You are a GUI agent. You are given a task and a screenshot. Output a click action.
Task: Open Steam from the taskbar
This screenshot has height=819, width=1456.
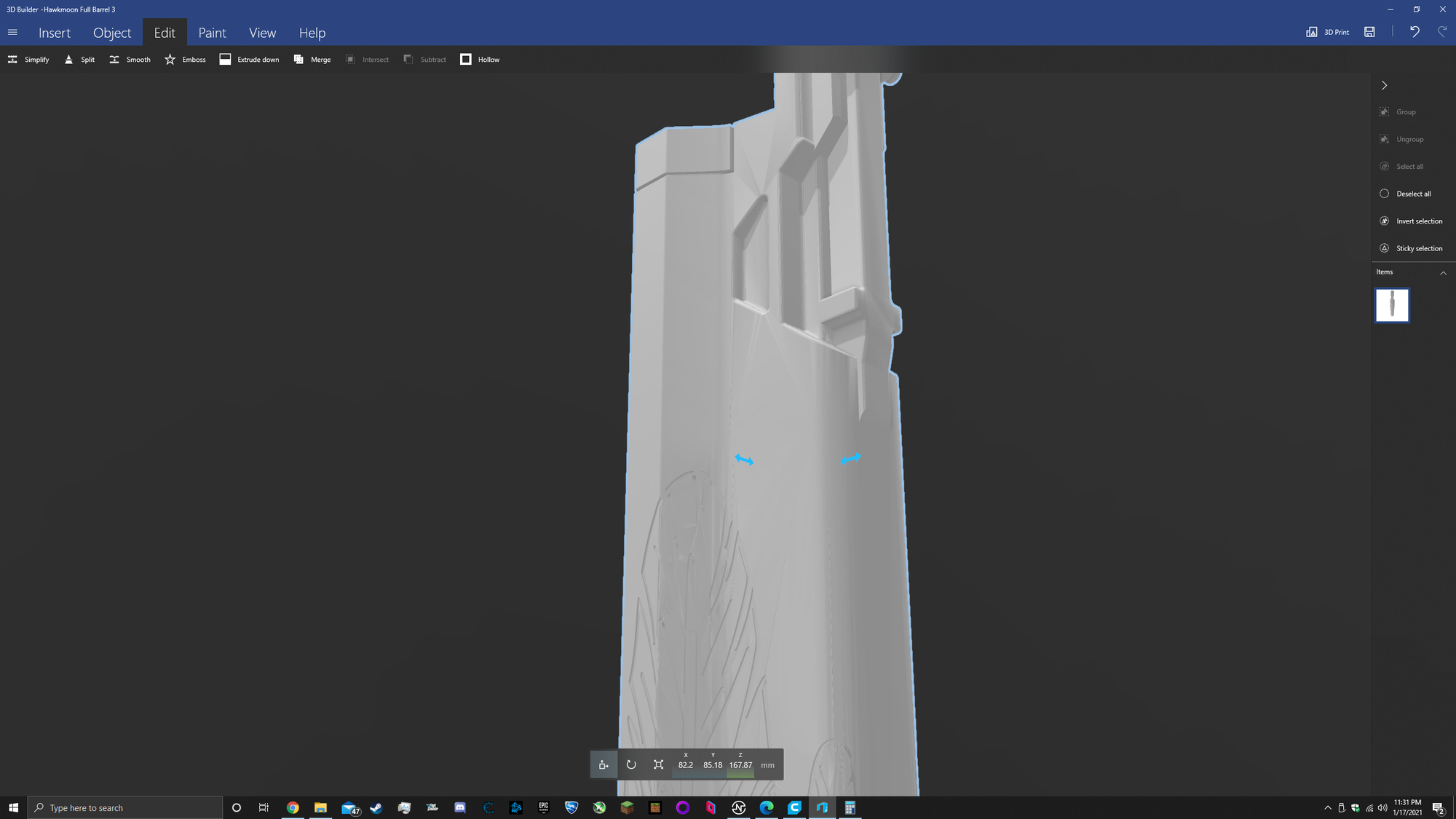coord(376,807)
